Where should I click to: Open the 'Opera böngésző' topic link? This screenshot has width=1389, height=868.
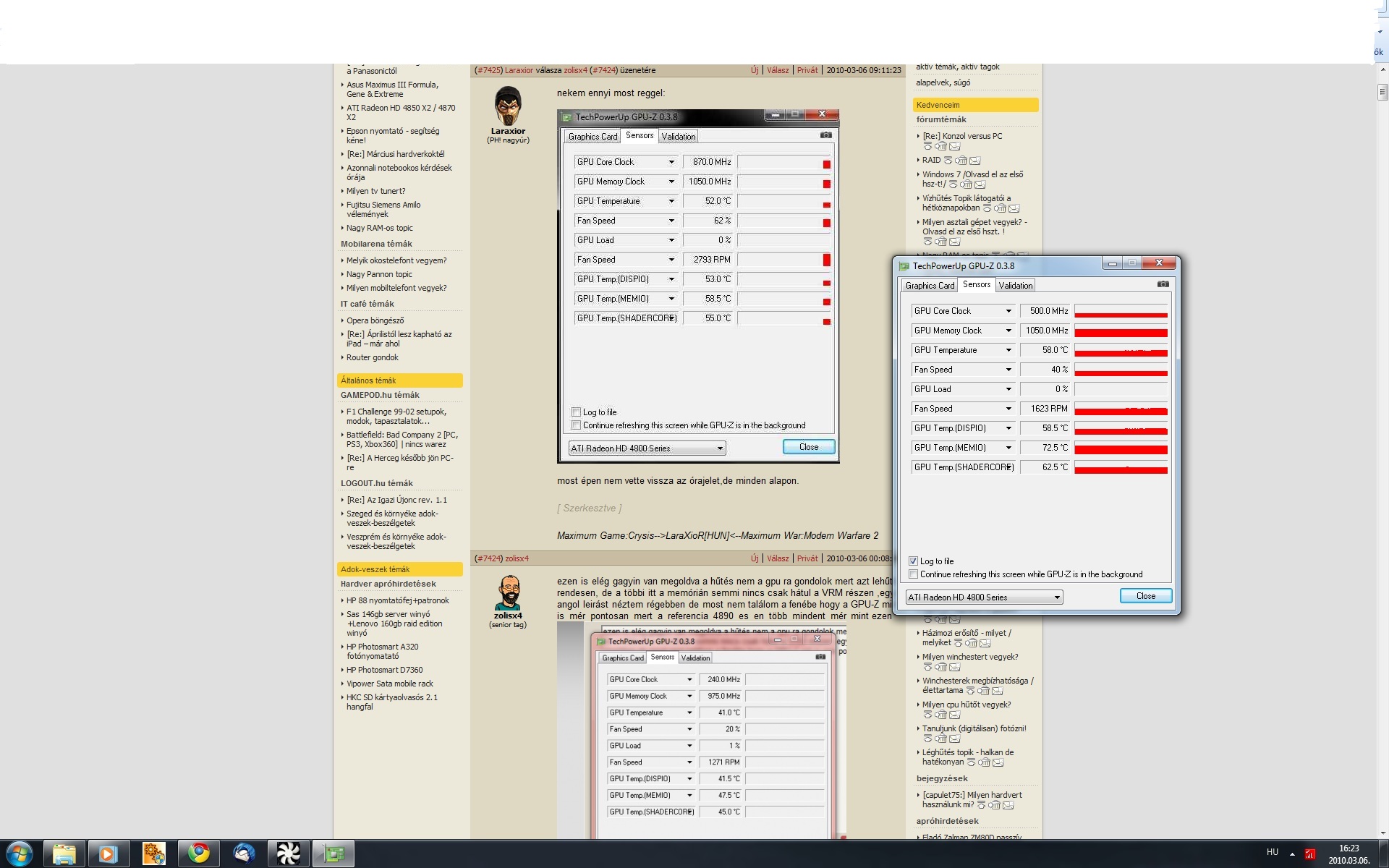[x=375, y=320]
